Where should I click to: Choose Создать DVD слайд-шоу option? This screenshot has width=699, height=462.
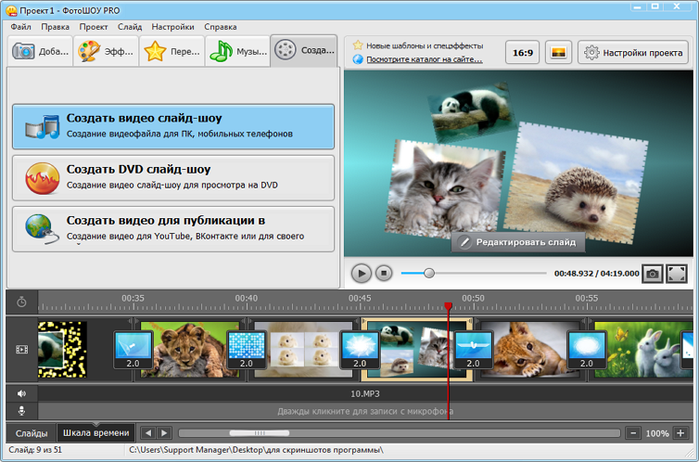174,177
